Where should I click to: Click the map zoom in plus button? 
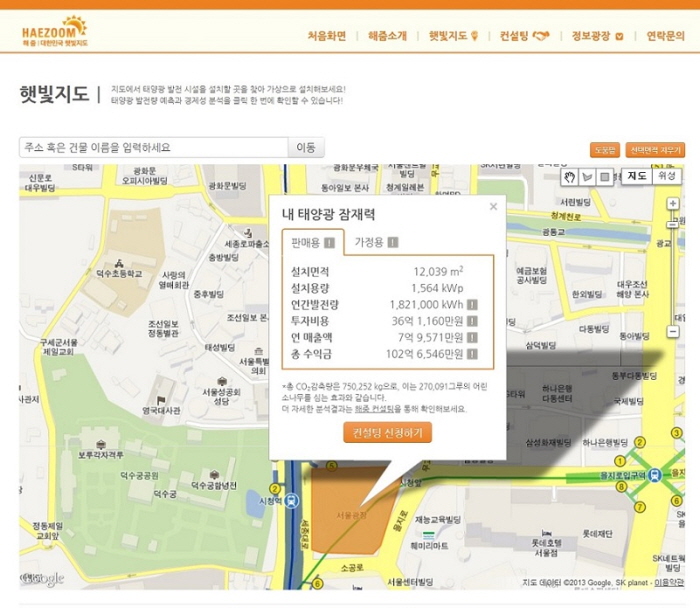[673, 204]
